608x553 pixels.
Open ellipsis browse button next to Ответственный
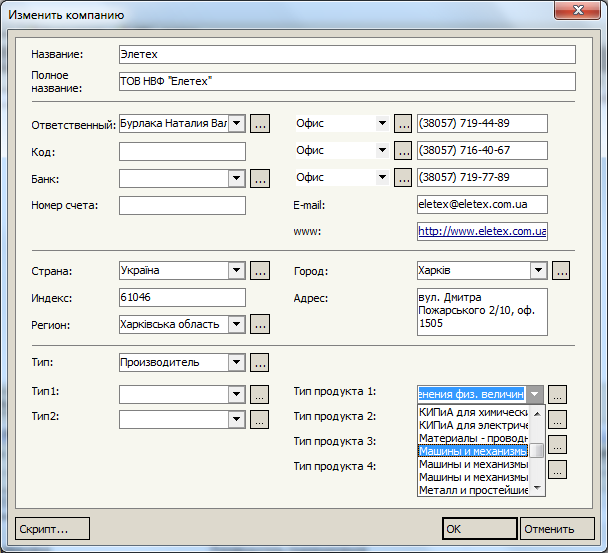[x=260, y=124]
